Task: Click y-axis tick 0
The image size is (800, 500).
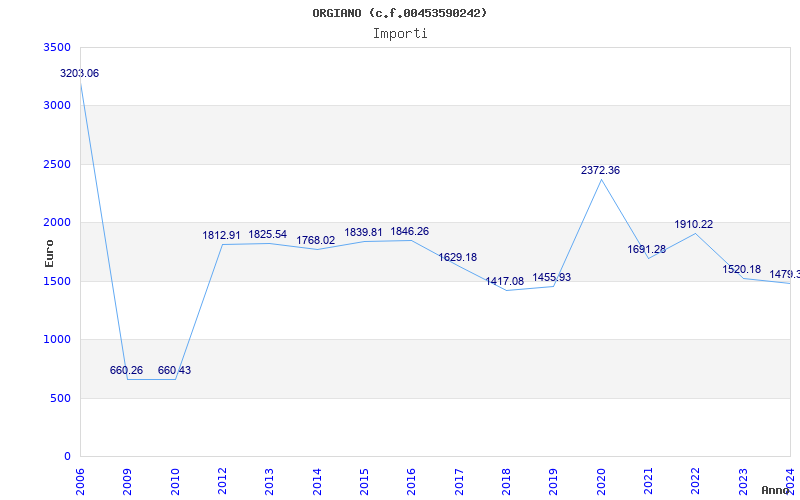Action: click(x=67, y=457)
